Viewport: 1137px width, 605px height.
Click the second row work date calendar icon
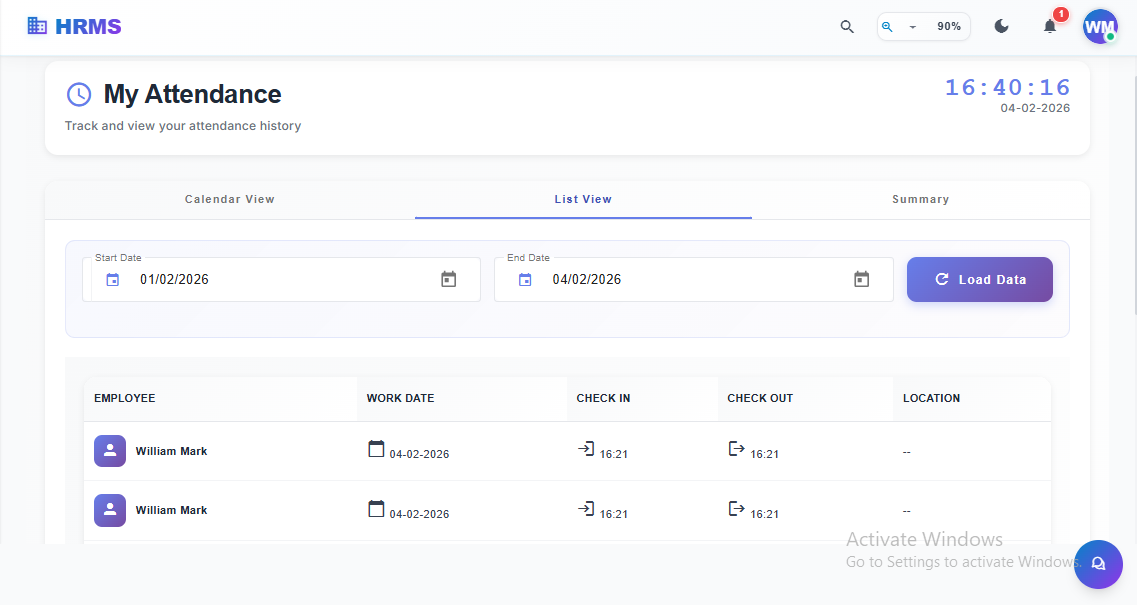(376, 509)
